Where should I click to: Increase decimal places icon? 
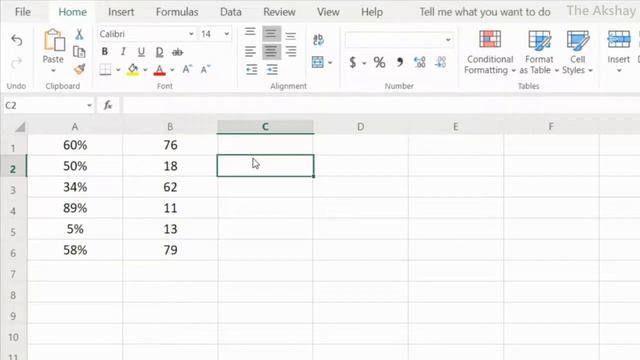click(420, 62)
